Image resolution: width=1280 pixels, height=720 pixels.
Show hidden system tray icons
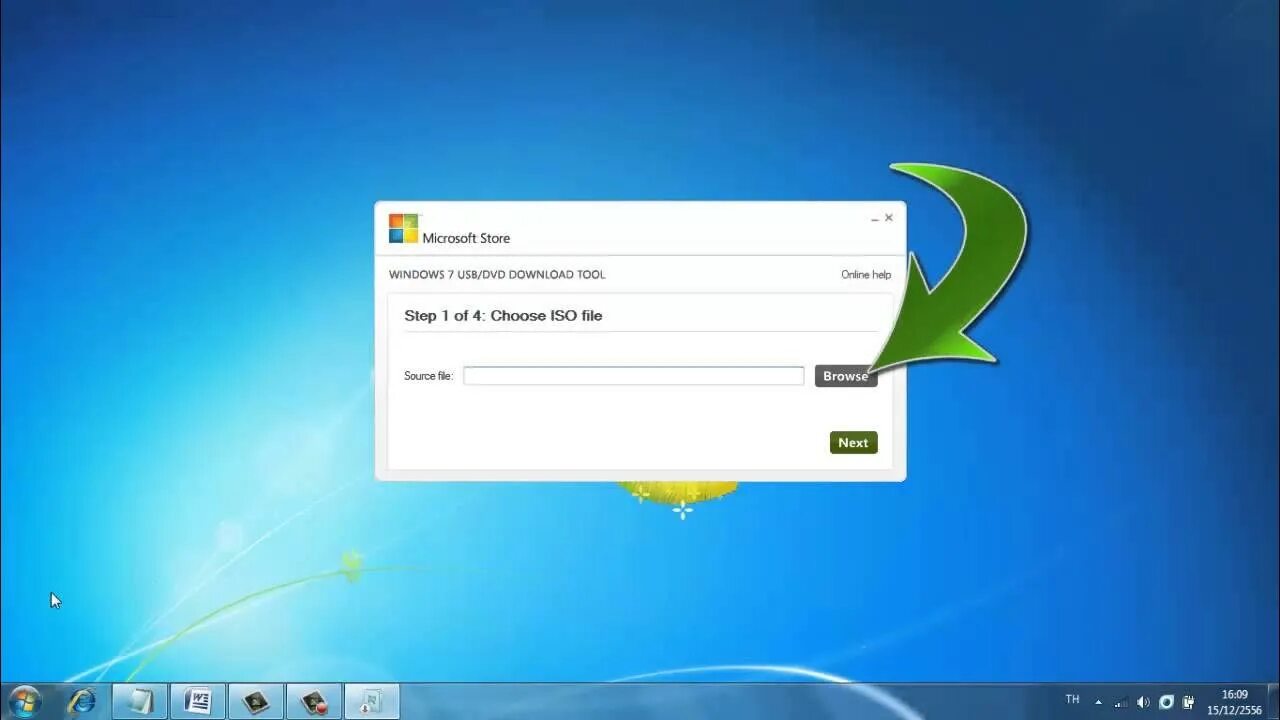click(x=1098, y=702)
